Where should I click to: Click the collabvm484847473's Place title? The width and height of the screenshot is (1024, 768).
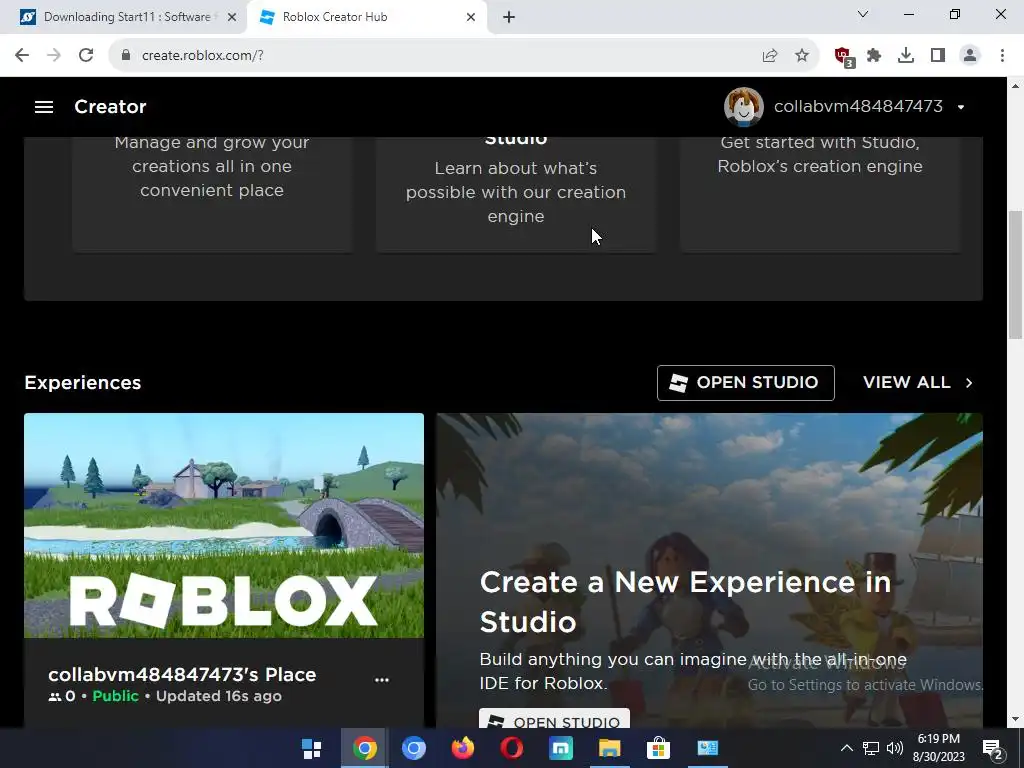click(182, 674)
